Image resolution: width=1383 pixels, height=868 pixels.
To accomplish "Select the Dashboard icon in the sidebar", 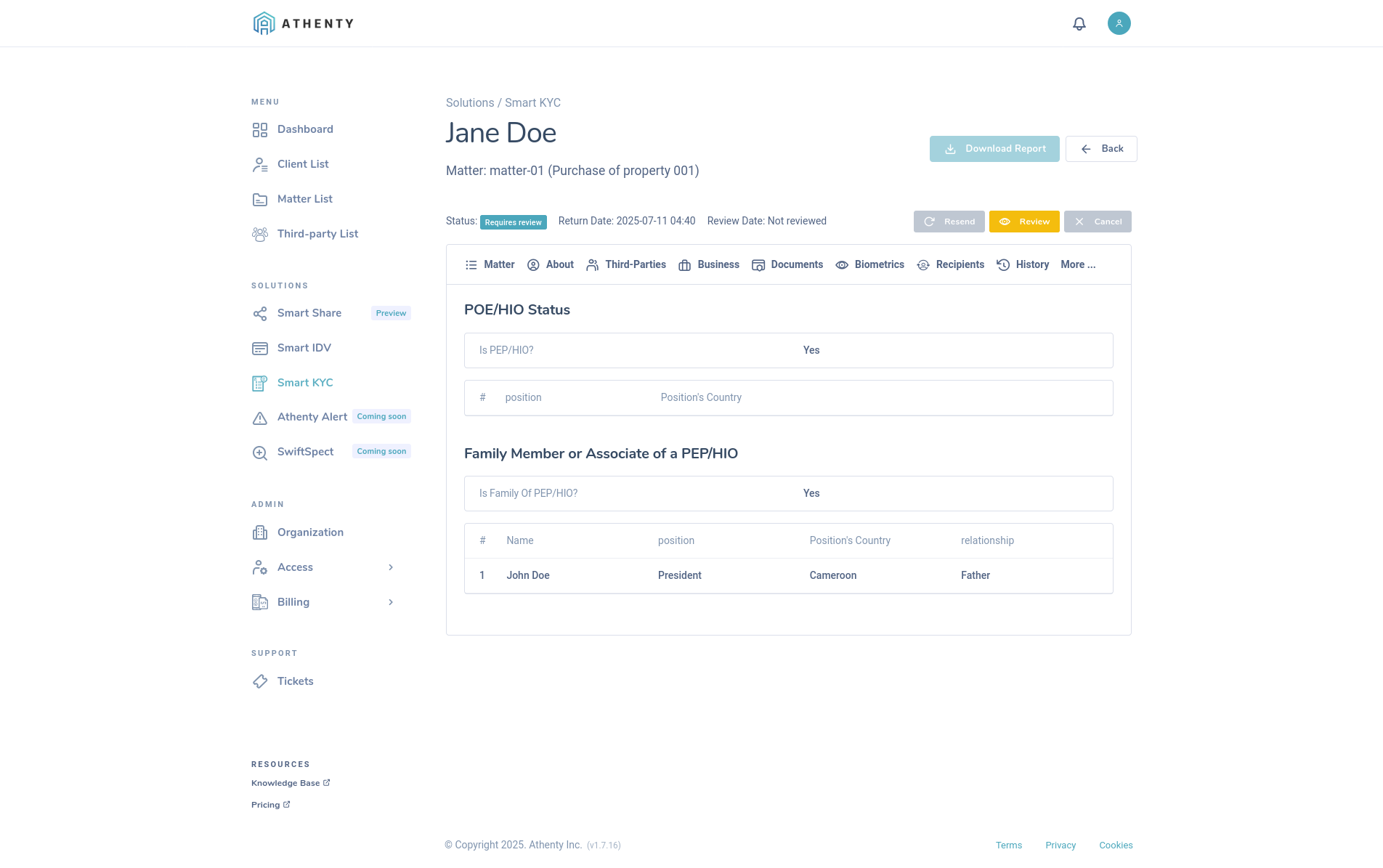I will tap(260, 129).
